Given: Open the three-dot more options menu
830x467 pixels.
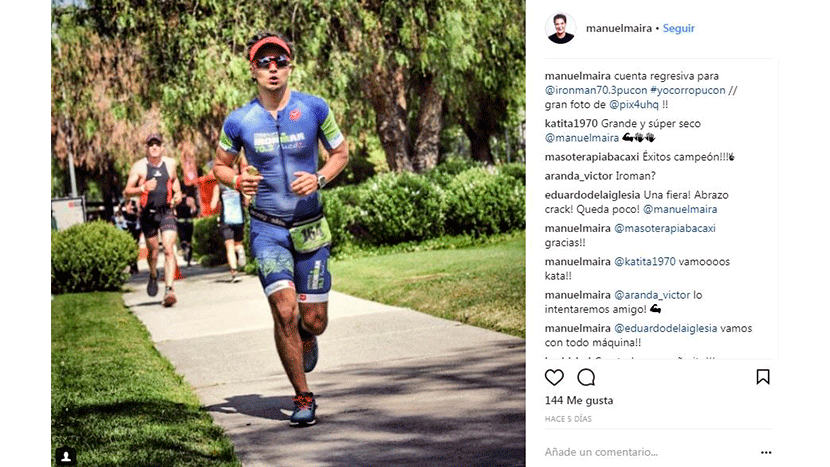Looking at the screenshot, I should tap(766, 452).
